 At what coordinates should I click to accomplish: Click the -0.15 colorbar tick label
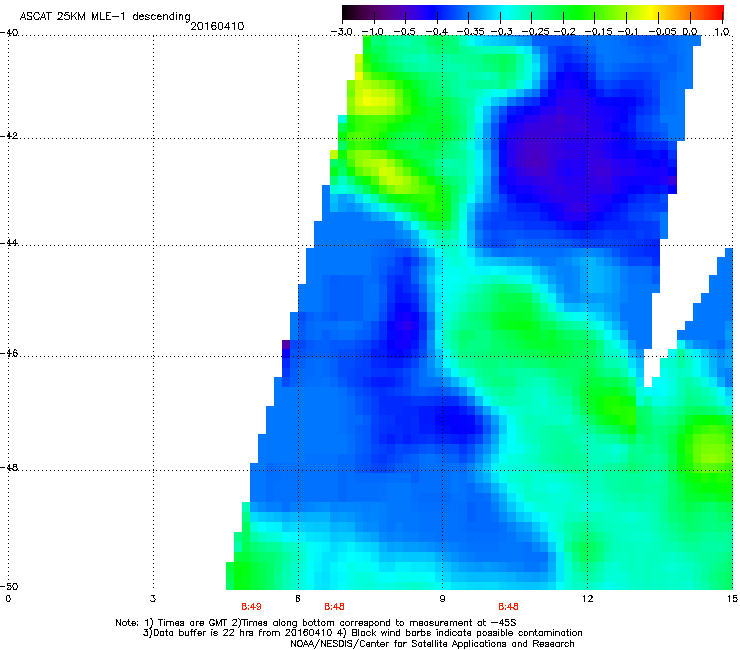[598, 32]
